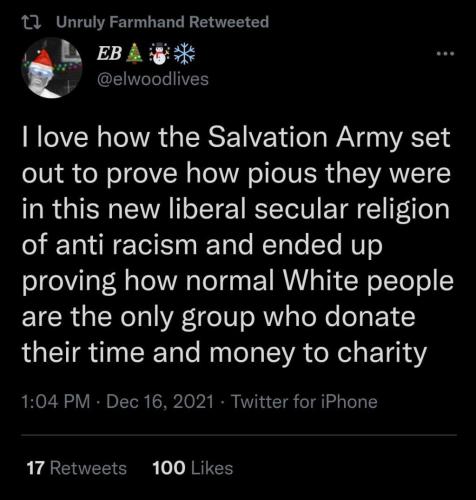
Task: Click Unruly Farmhand Retweeted label
Action: point(162,22)
